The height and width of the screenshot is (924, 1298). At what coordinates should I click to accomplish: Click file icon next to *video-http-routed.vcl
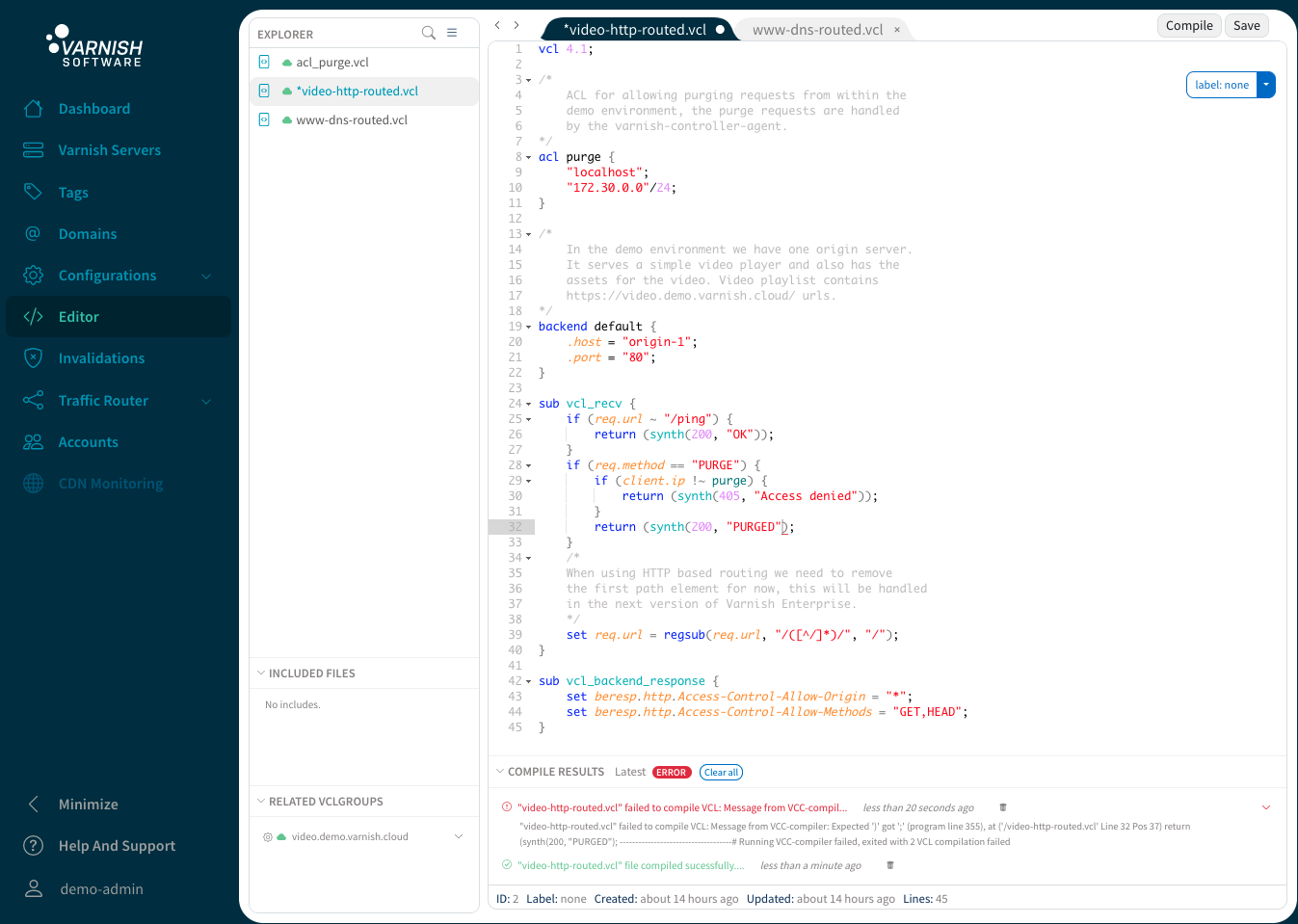264,91
